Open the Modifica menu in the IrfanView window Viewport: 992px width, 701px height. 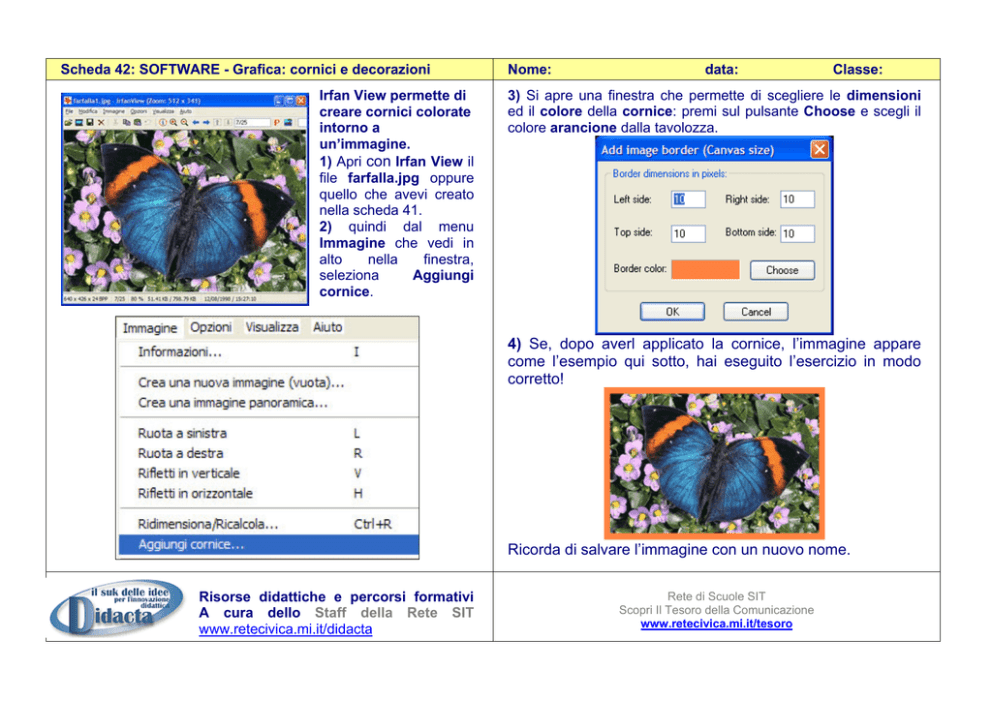tap(88, 111)
